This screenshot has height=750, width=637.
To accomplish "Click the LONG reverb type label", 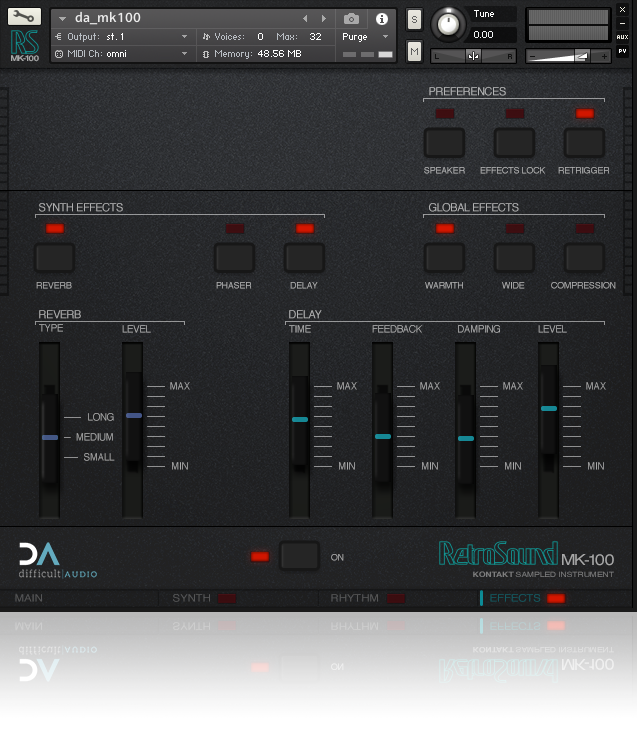I will (x=100, y=417).
